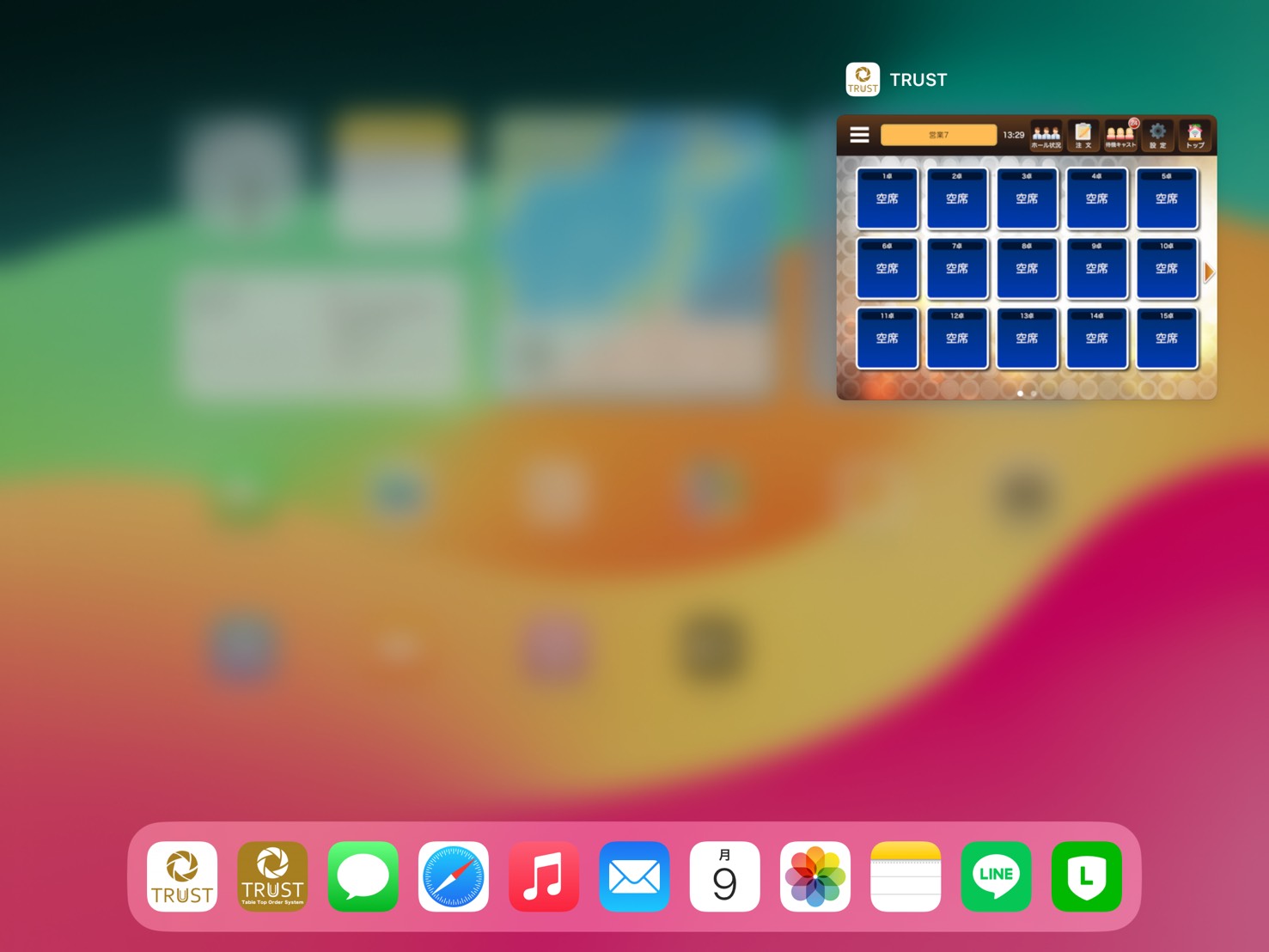Tap the 注文 order icon
Screen dimensions: 1269x952
1083,135
